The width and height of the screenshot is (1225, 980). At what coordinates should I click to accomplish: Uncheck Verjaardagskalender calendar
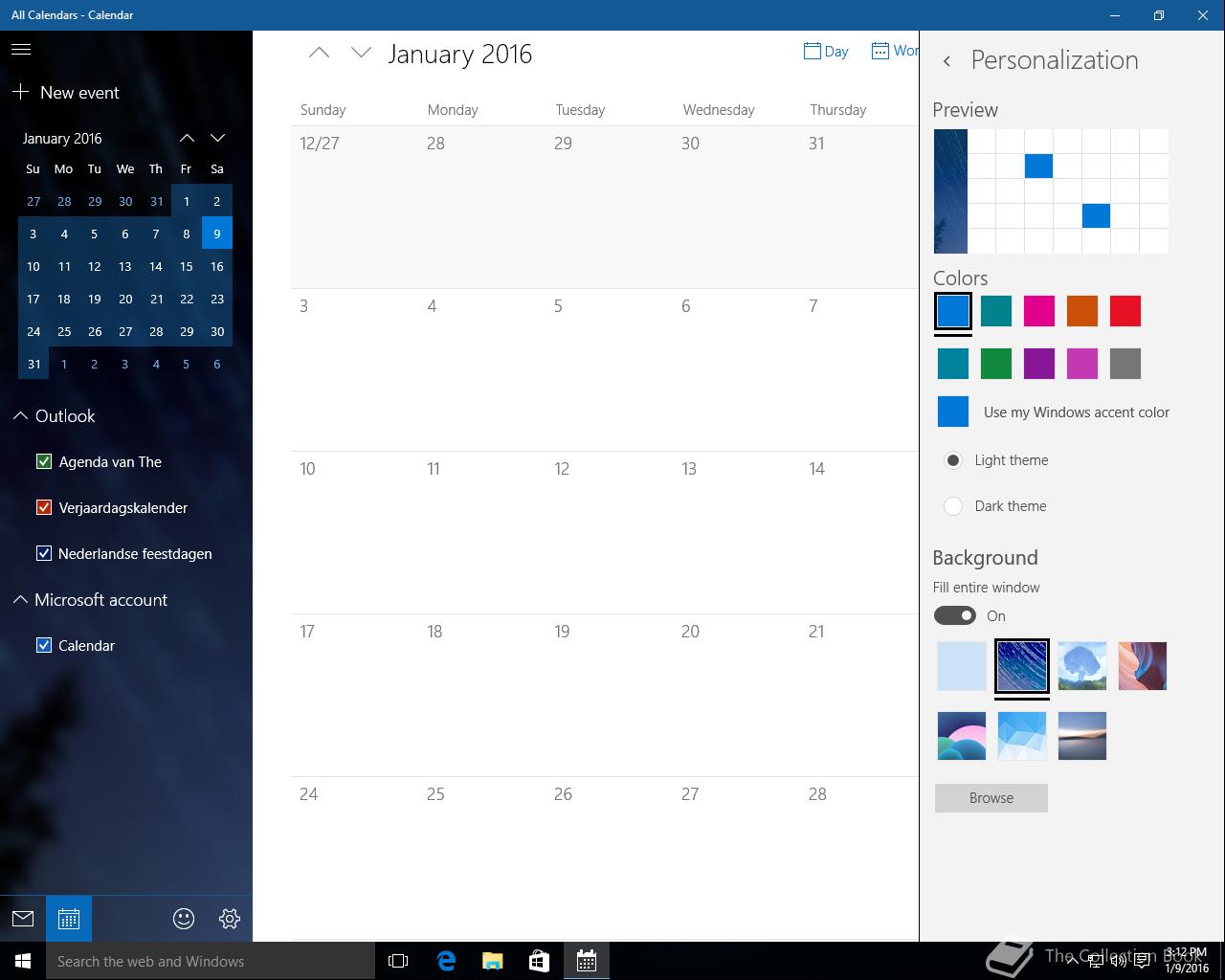coord(44,507)
